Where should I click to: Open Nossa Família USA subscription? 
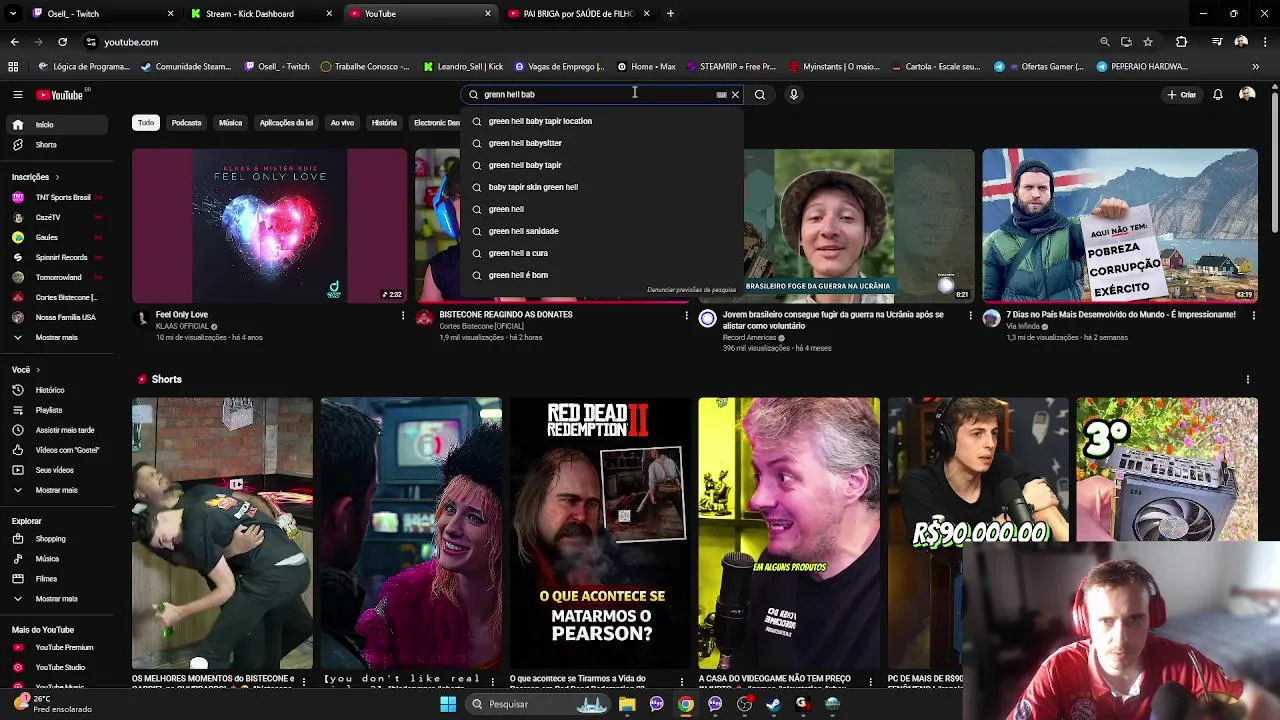coord(58,318)
